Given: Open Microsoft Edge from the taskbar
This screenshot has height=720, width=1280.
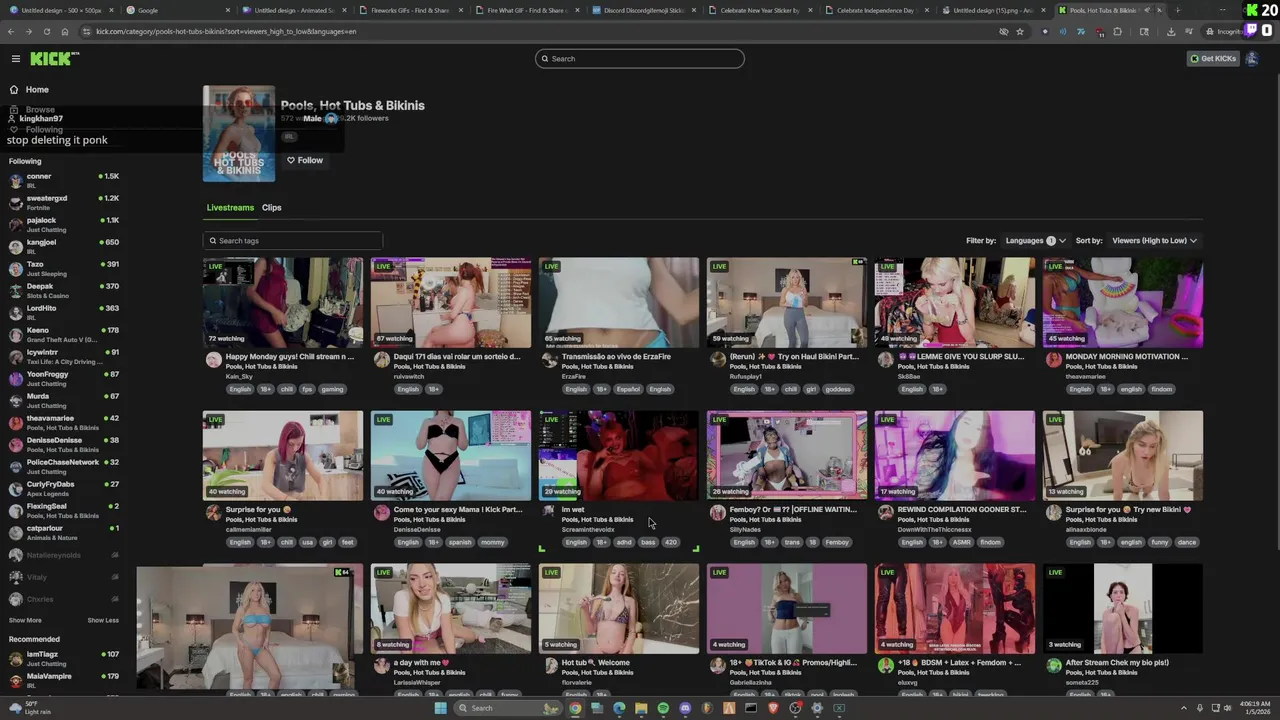Looking at the screenshot, I should point(619,708).
